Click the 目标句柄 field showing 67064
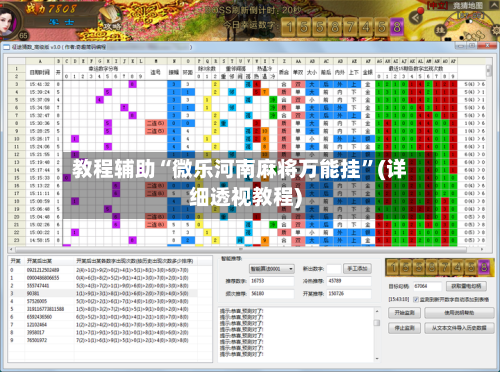500x372 pixels. 427,286
